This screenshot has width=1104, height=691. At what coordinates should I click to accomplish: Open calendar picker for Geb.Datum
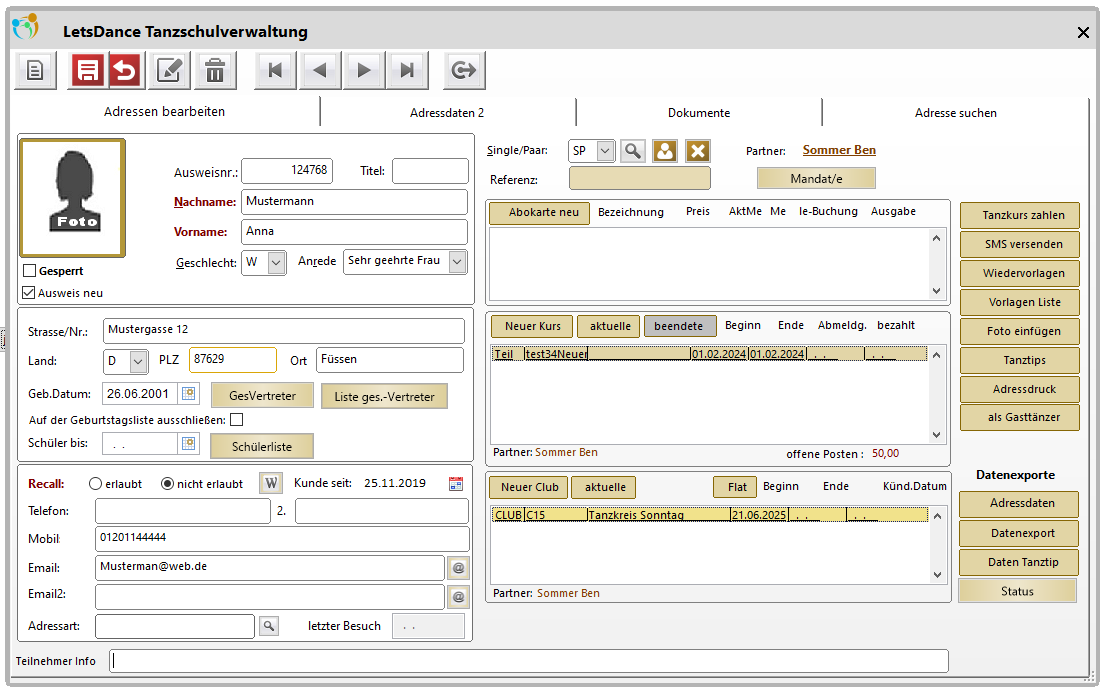pyautogui.click(x=189, y=394)
